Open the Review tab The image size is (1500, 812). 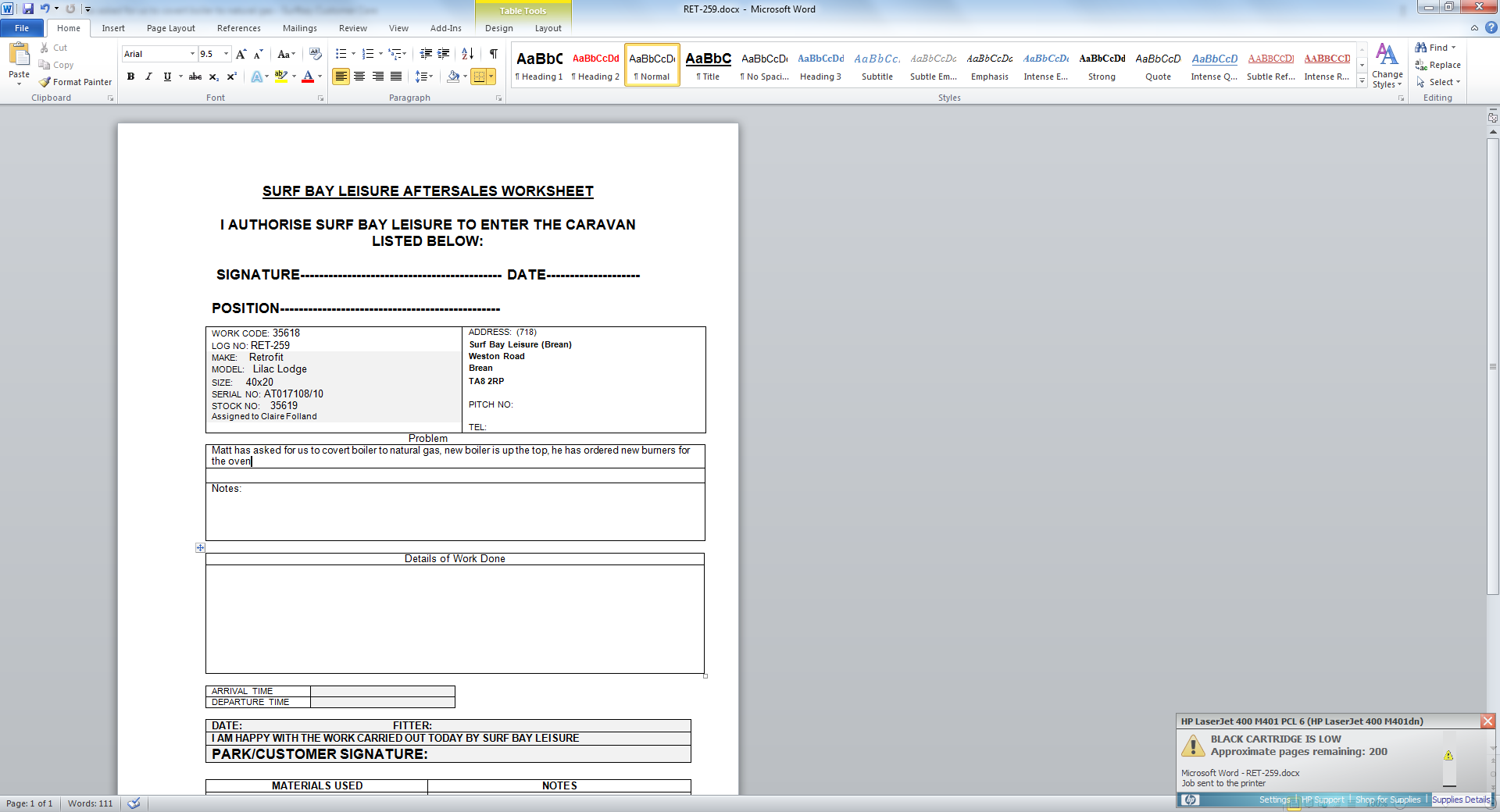(353, 28)
